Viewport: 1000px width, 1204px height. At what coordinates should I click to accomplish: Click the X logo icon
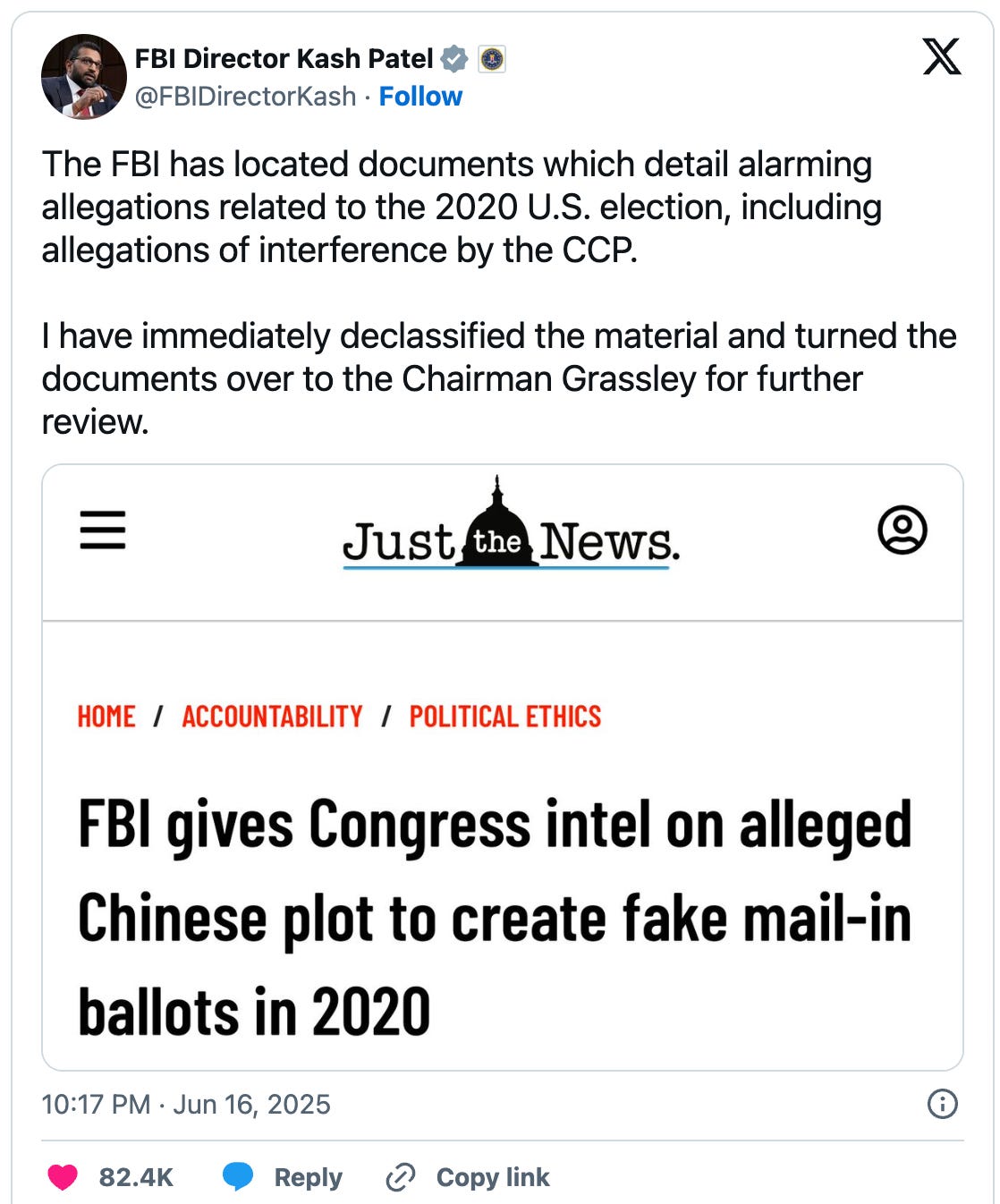pos(942,57)
